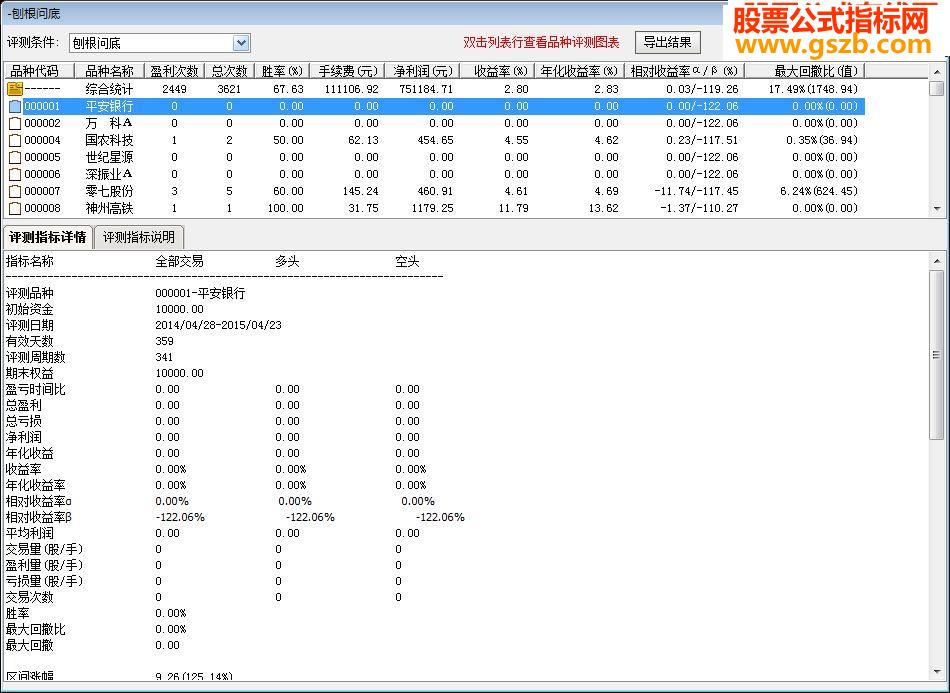Sort by 手续费(元) column header

347,71
